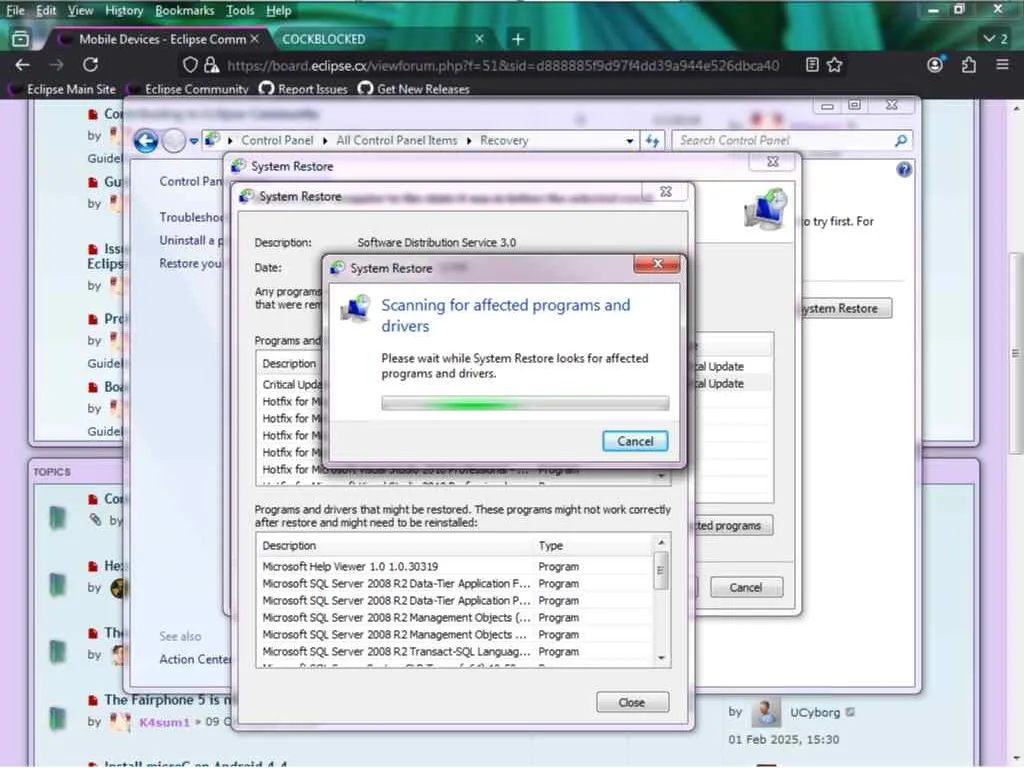Toggle reader view icon

(x=812, y=65)
